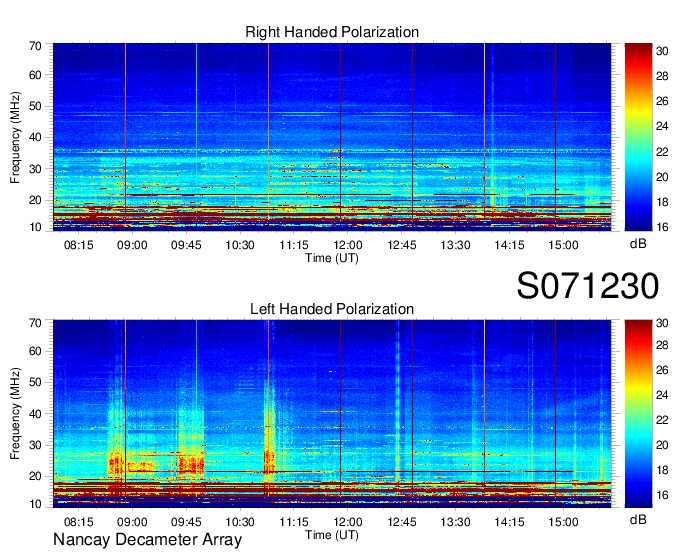Click the lower plot Frequency (MHz) axis label
The image size is (680, 552).
pos(15,414)
